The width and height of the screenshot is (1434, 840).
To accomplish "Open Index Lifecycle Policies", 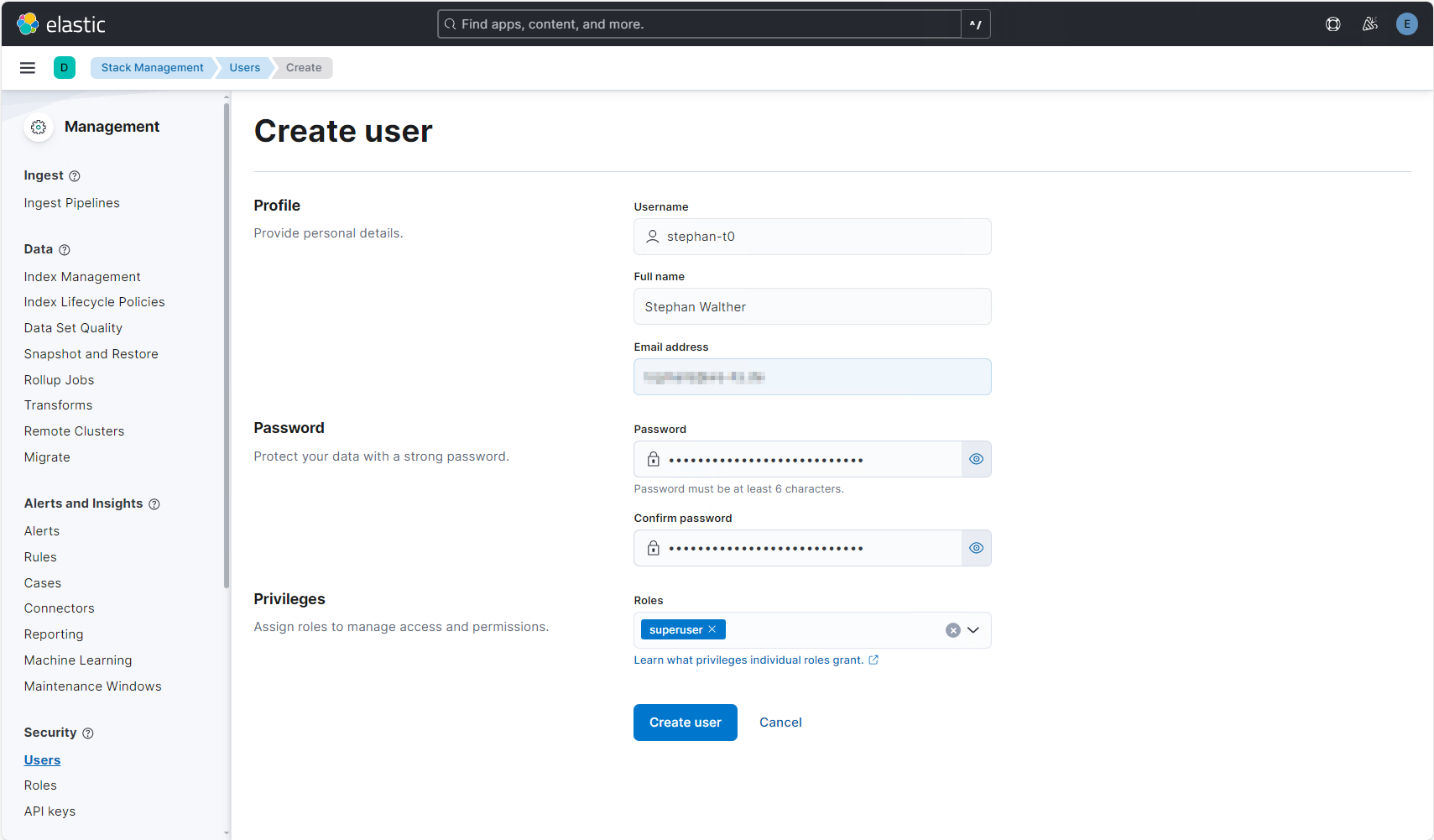I will pyautogui.click(x=95, y=302).
